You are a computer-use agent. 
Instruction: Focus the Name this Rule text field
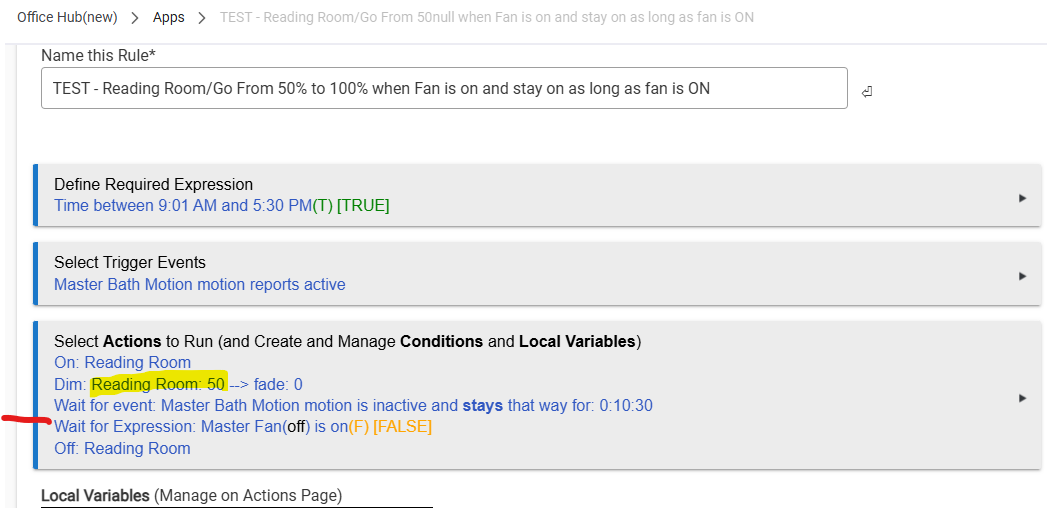point(444,89)
